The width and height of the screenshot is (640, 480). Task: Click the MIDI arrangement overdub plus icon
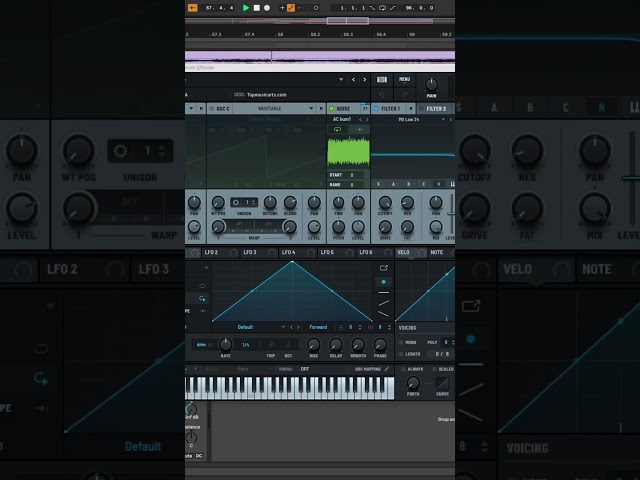[282, 8]
